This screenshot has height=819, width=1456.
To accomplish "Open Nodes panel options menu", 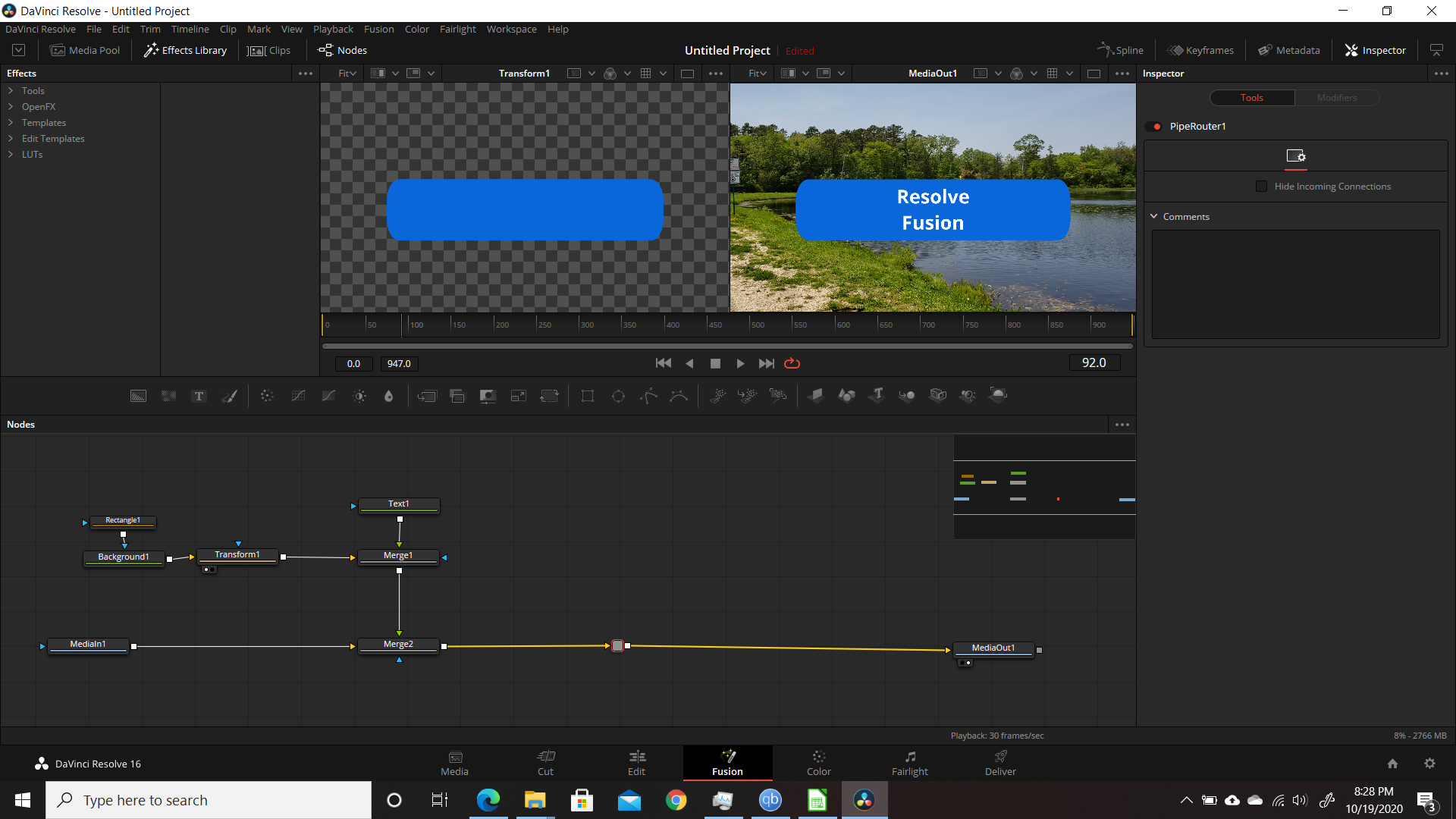I will tap(1122, 425).
